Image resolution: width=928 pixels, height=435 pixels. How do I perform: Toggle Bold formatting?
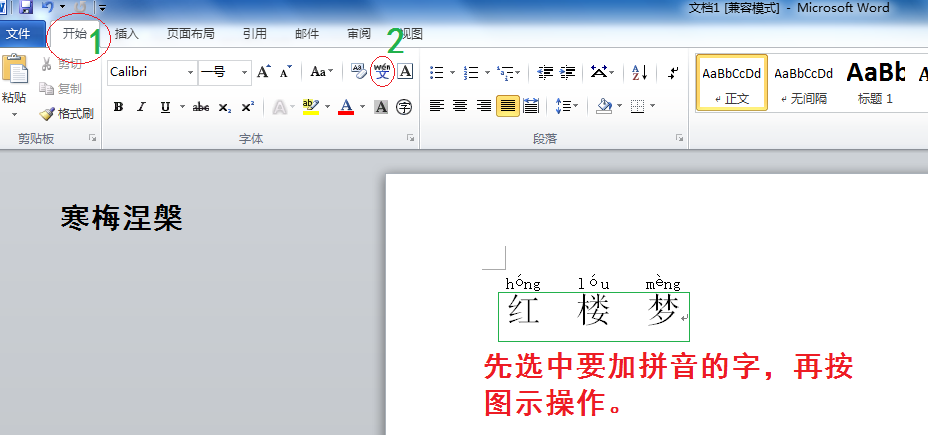(118, 107)
